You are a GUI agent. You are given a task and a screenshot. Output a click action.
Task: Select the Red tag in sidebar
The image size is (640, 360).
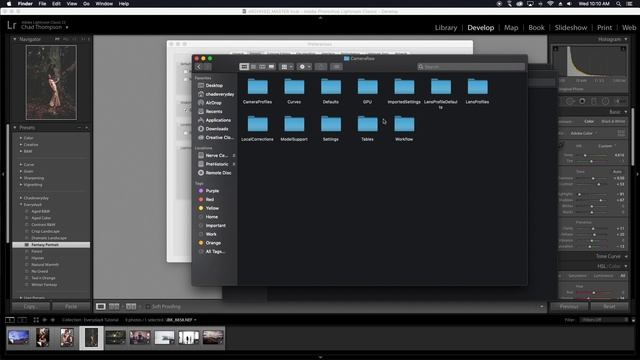click(206, 199)
